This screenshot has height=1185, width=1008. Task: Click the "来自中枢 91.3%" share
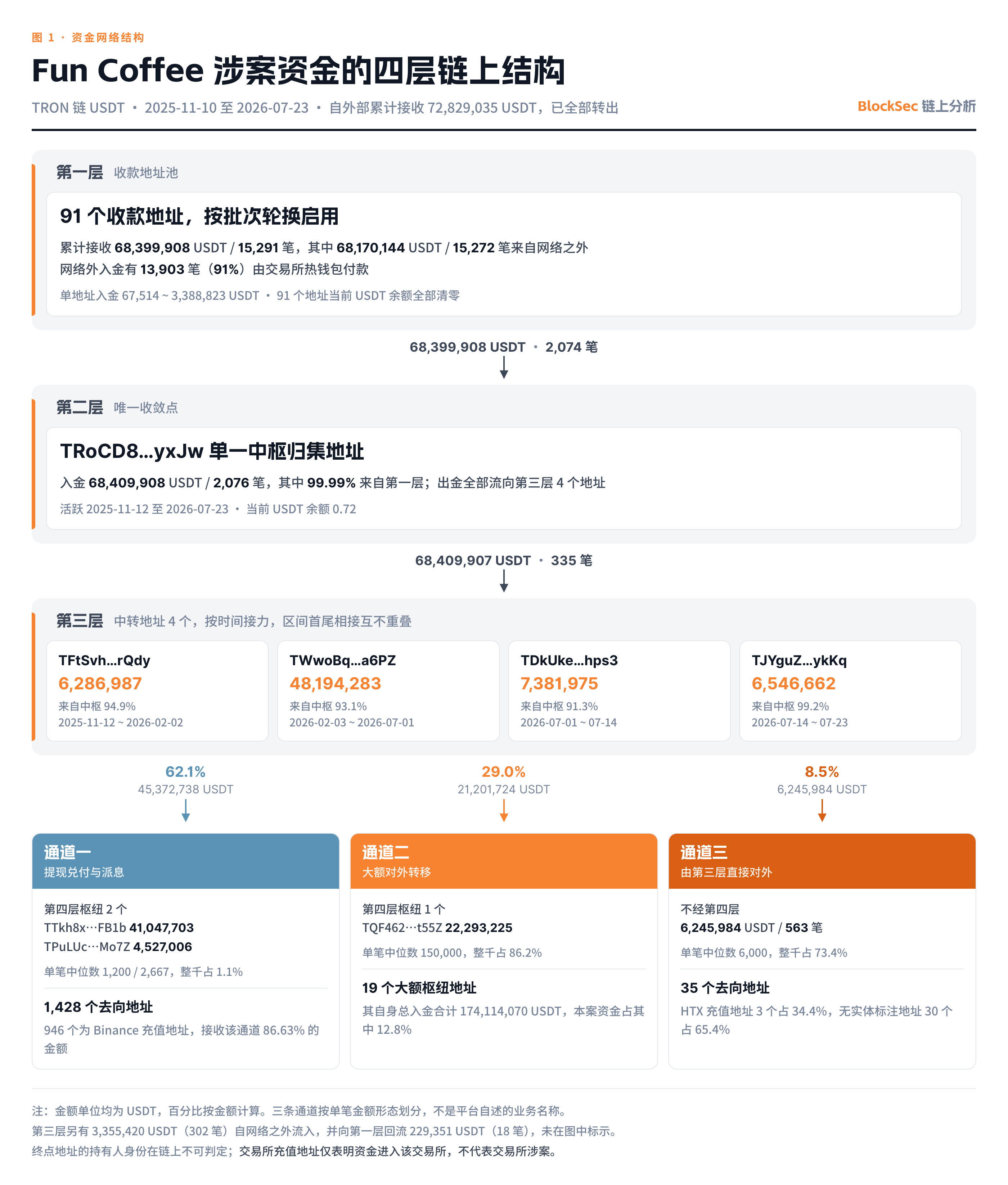(x=559, y=706)
